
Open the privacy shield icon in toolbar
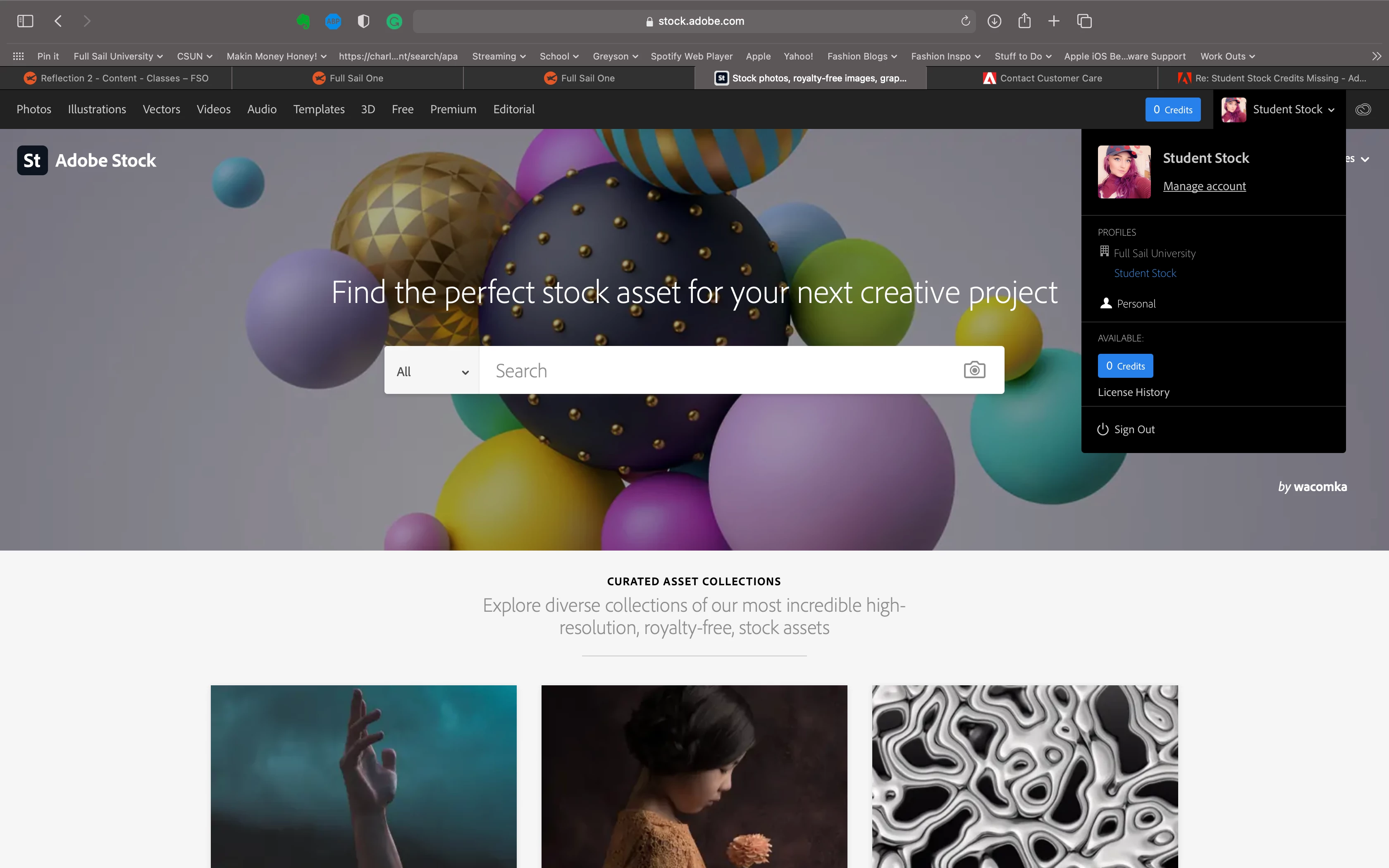point(363,21)
